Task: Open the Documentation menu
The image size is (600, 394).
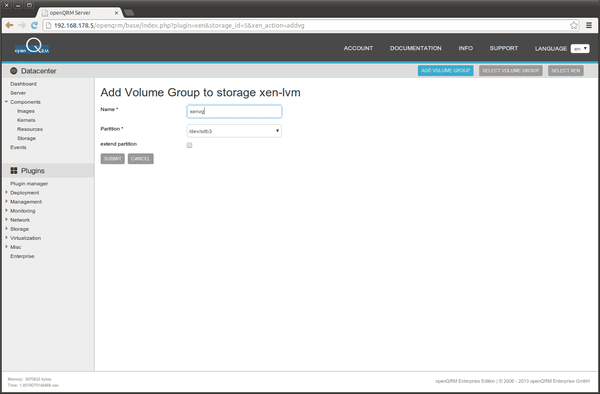Action: point(416,48)
